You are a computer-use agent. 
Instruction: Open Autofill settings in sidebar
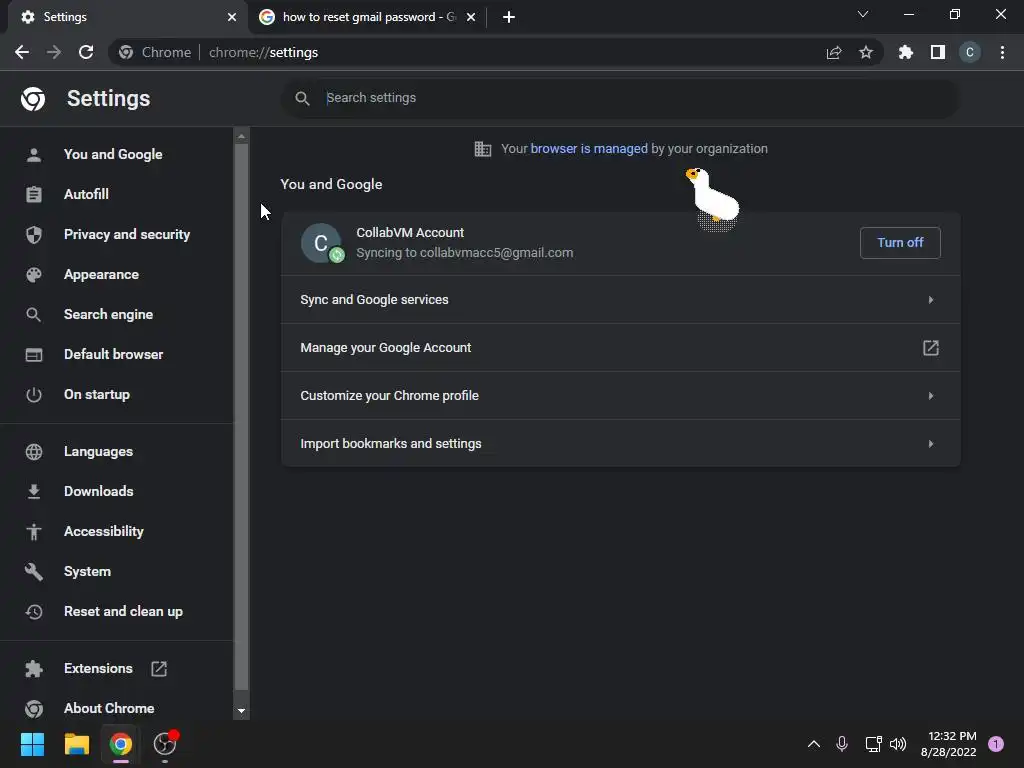tap(86, 195)
